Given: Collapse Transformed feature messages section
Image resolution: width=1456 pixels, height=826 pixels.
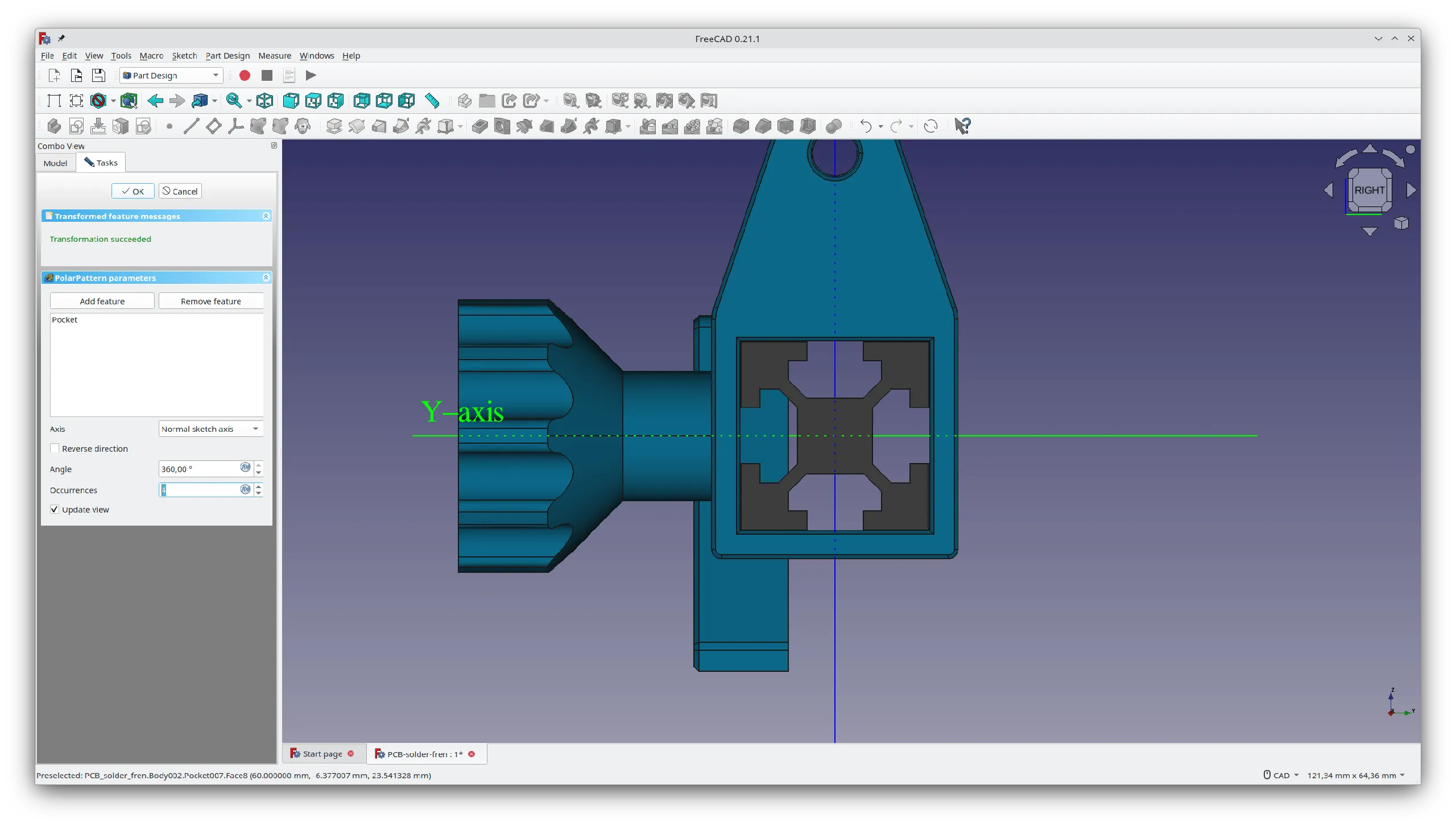Looking at the screenshot, I should [266, 216].
